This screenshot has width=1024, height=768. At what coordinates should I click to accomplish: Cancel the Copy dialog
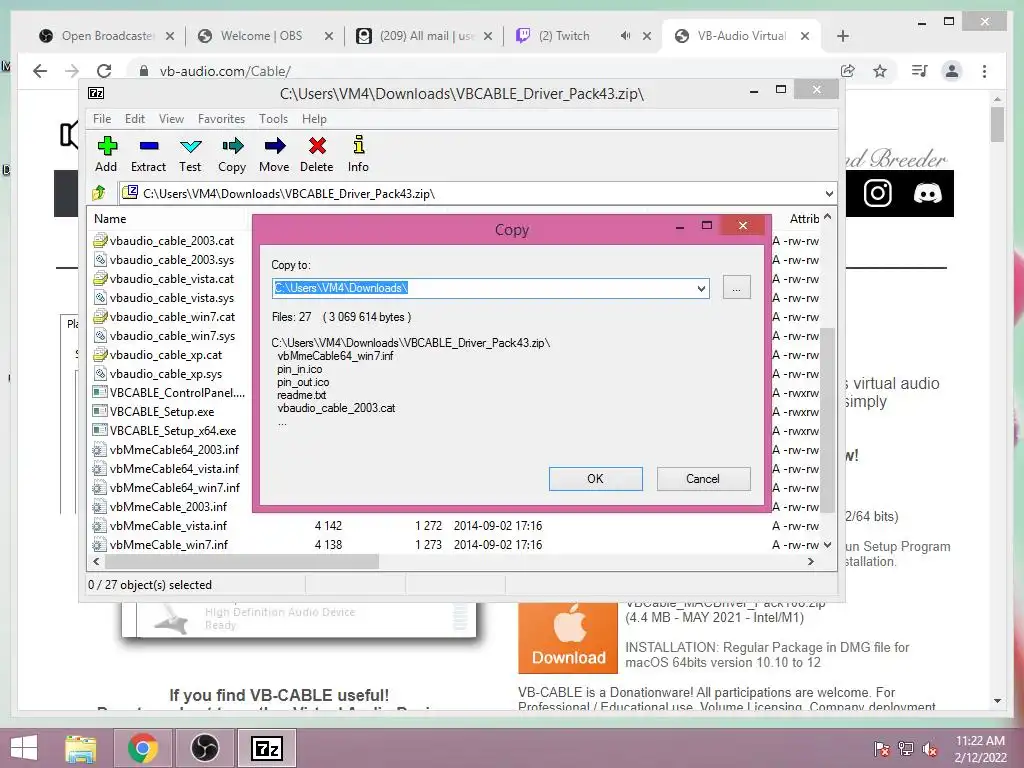tap(703, 479)
